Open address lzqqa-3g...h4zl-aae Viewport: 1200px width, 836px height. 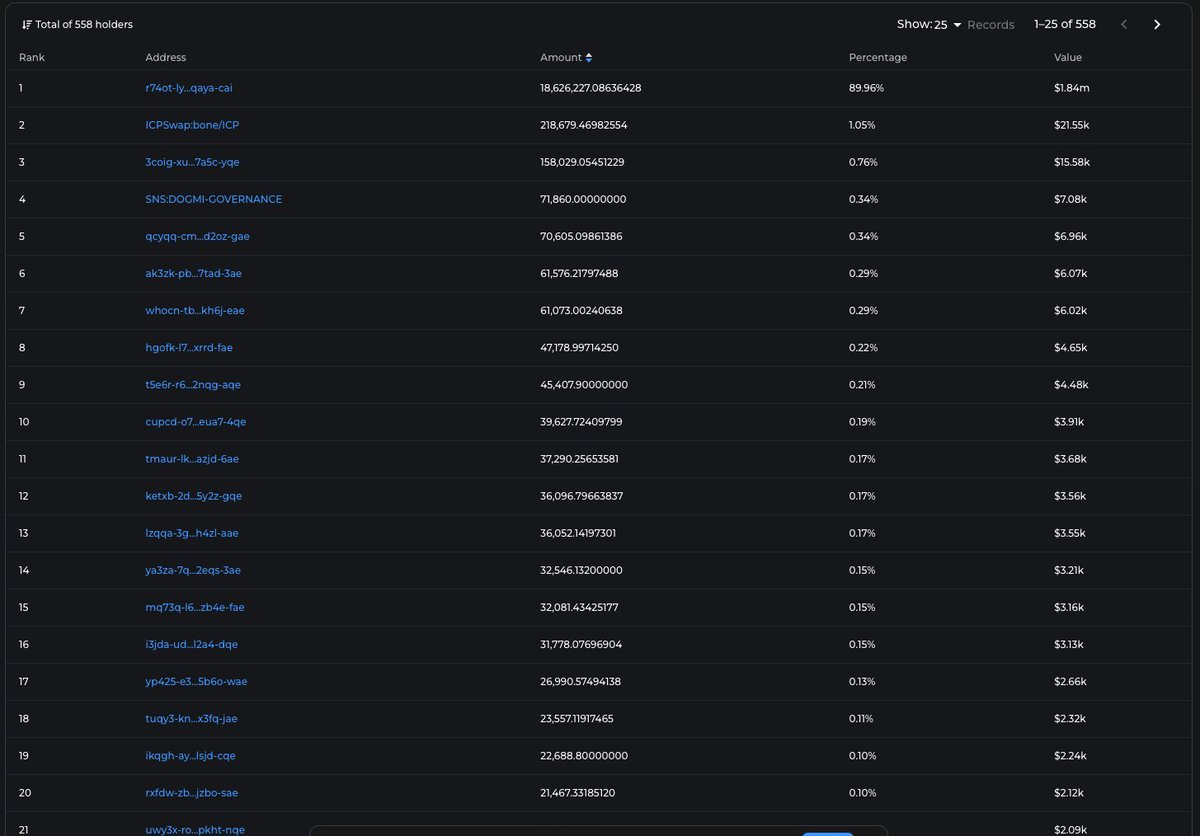tap(192, 533)
